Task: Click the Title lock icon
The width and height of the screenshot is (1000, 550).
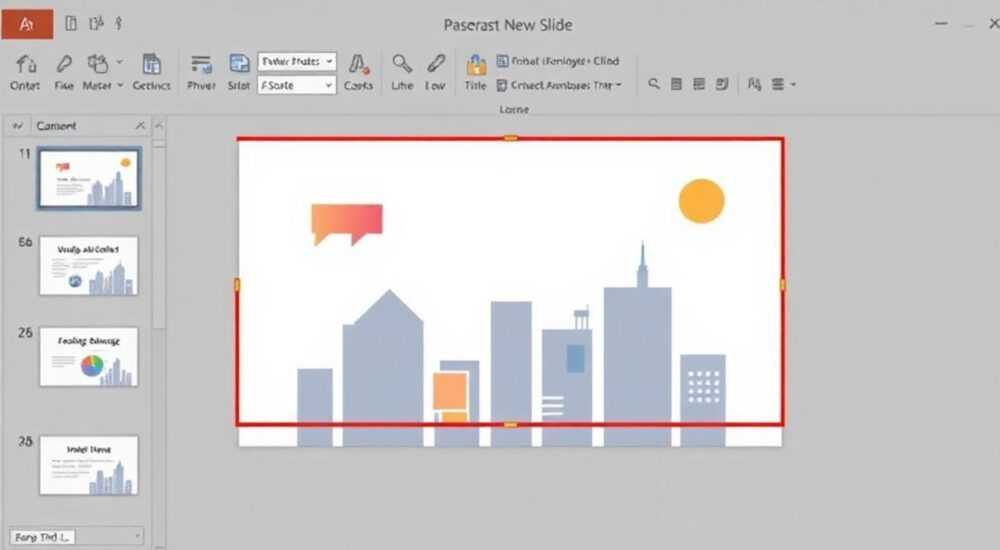Action: (x=476, y=64)
